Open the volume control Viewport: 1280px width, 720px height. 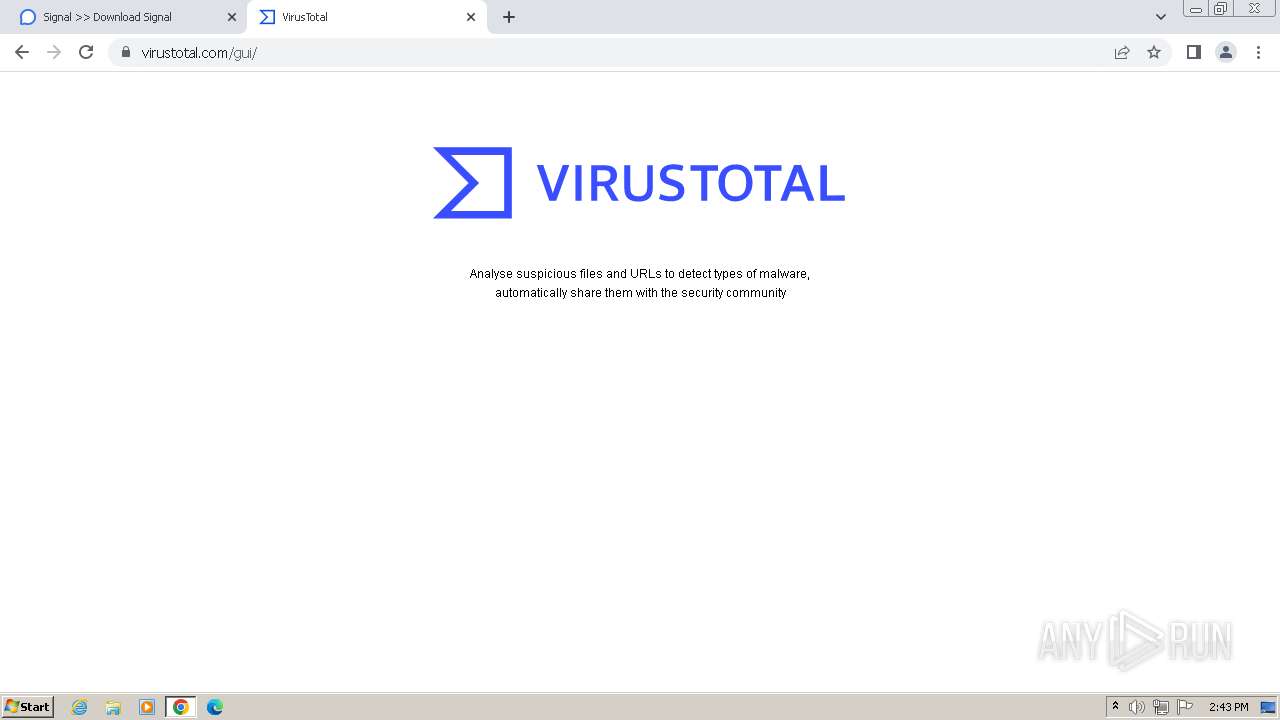1137,707
